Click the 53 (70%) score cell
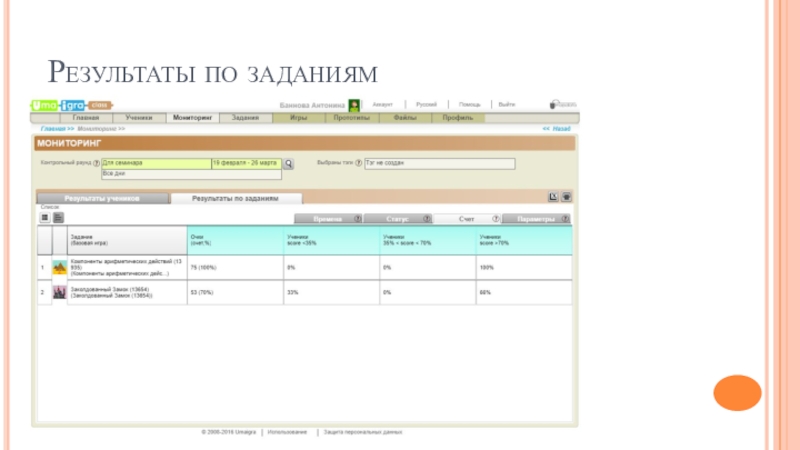The height and width of the screenshot is (450, 800). point(235,292)
